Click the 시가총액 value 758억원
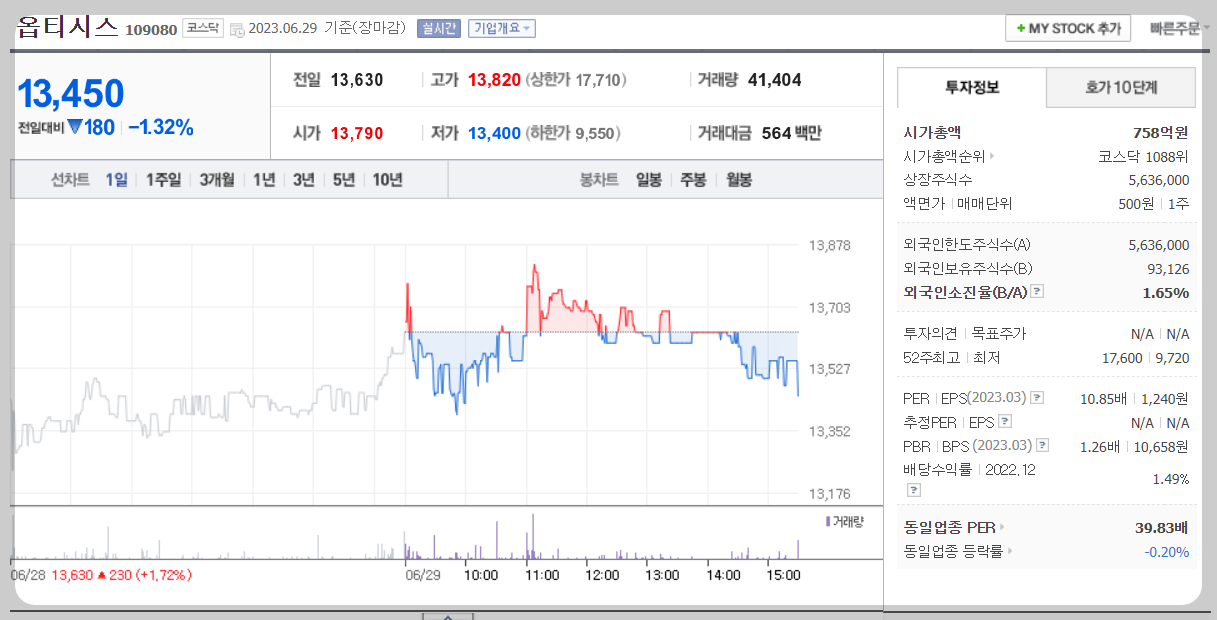This screenshot has height=620, width=1217. pos(1161,132)
